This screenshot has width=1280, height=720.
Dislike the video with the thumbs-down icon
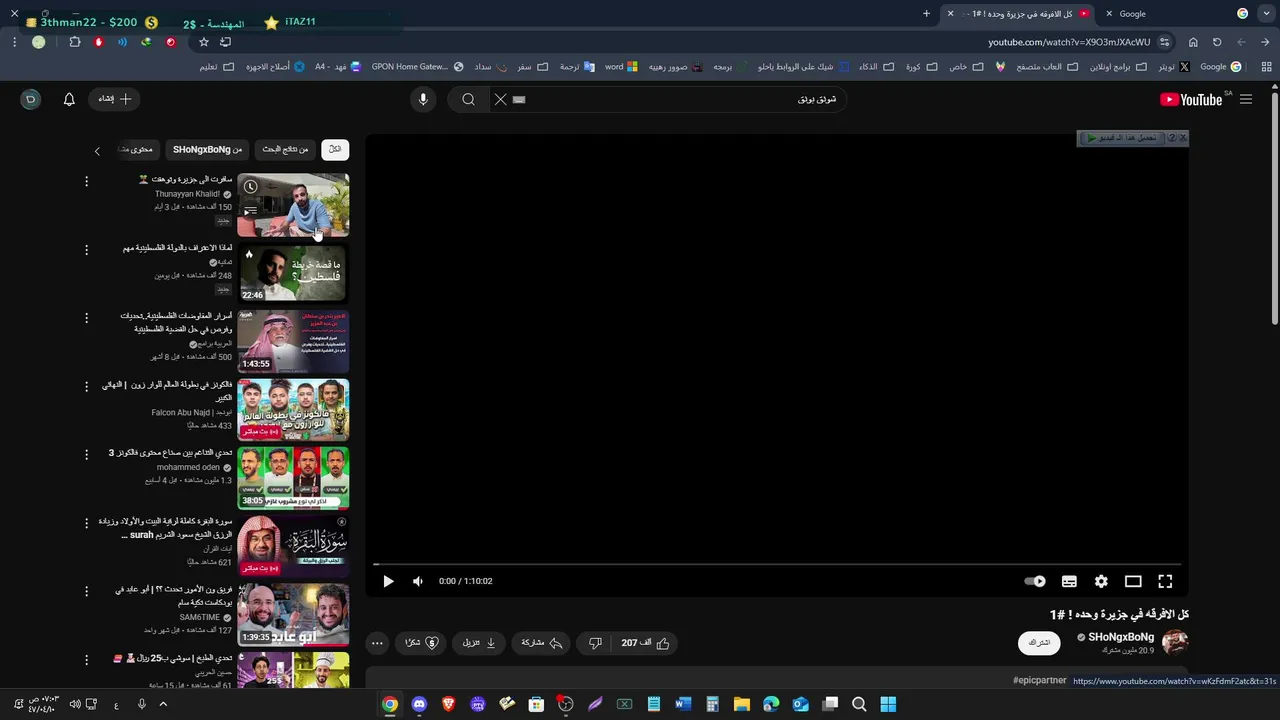pyautogui.click(x=595, y=643)
